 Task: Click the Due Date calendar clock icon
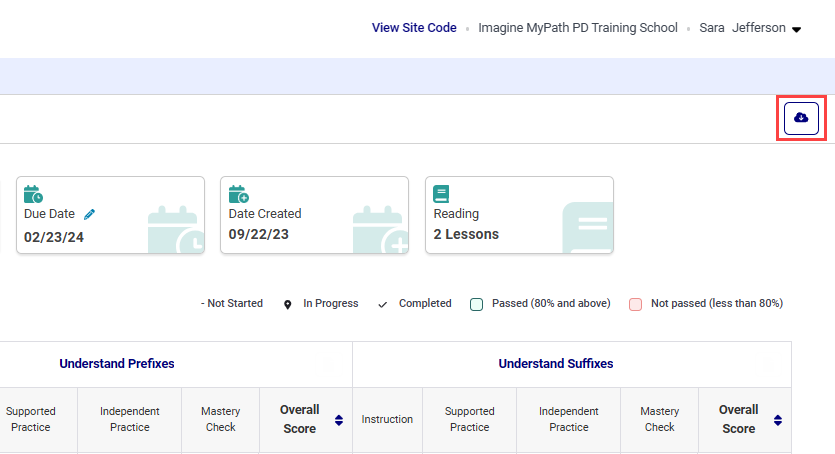pyautogui.click(x=33, y=194)
